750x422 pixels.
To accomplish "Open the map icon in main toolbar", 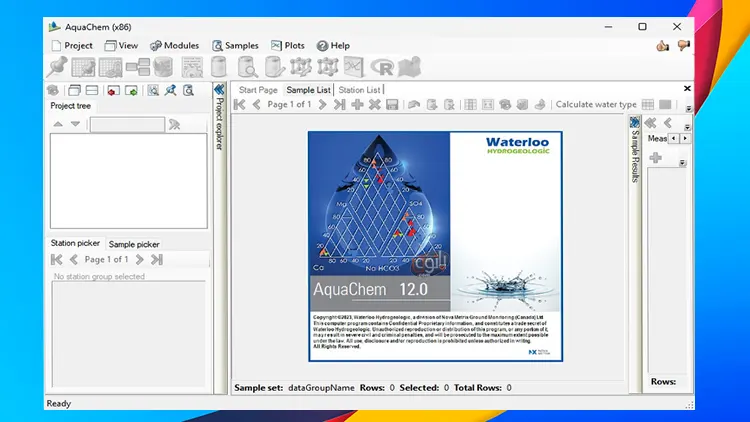I will (409, 67).
